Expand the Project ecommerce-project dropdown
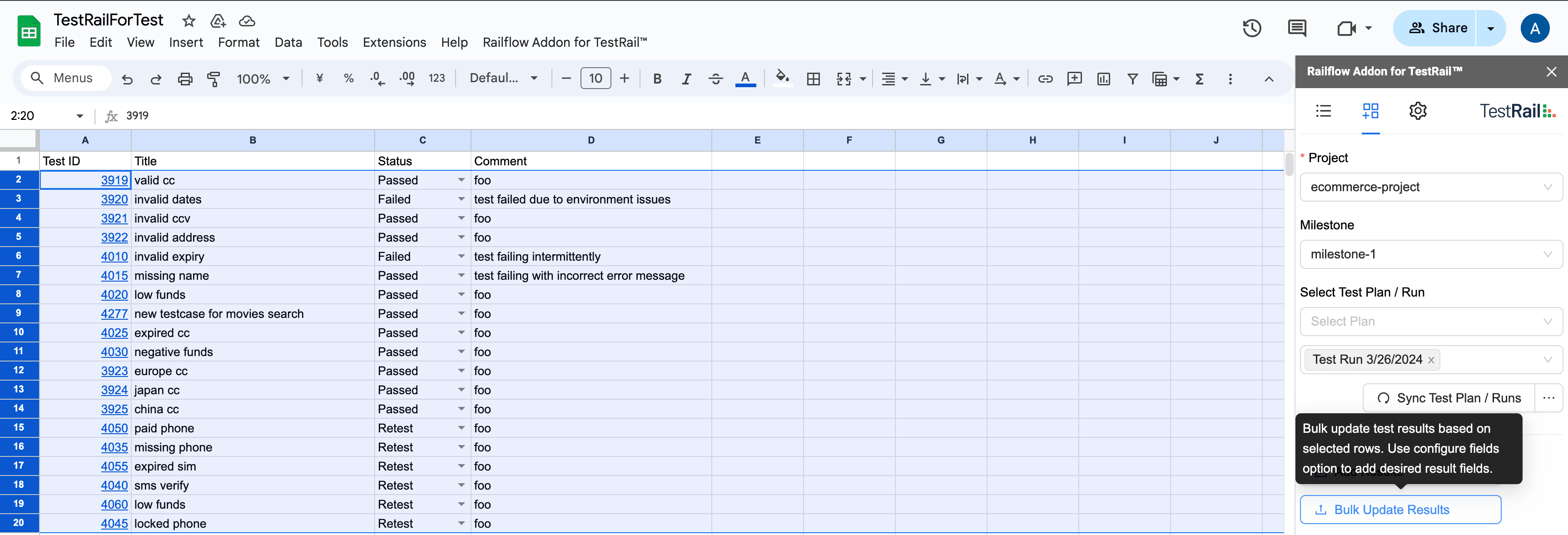1568x535 pixels. click(1430, 187)
